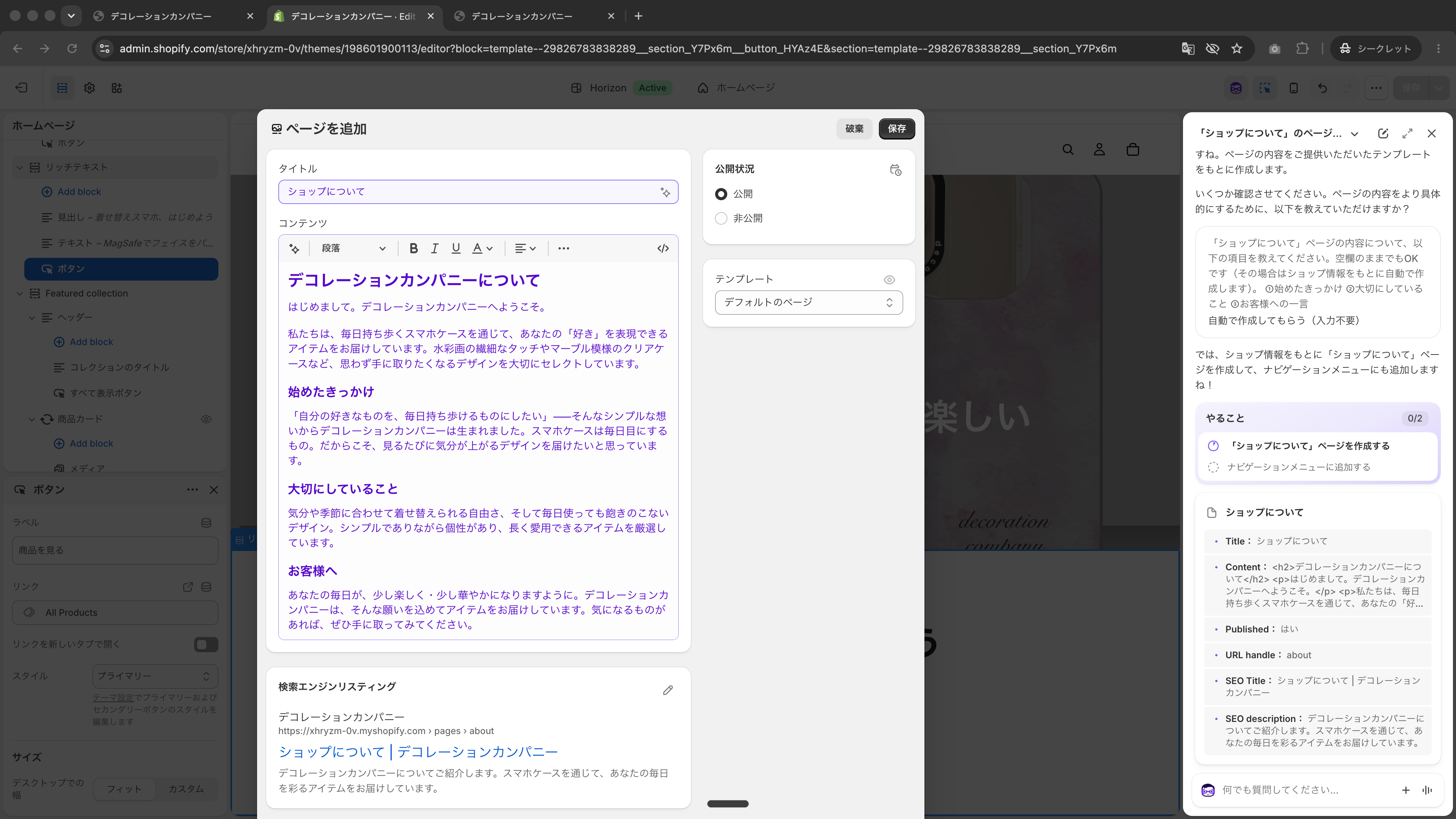Collapse ヘッダー block group
The height and width of the screenshot is (819, 1456).
tap(31, 318)
